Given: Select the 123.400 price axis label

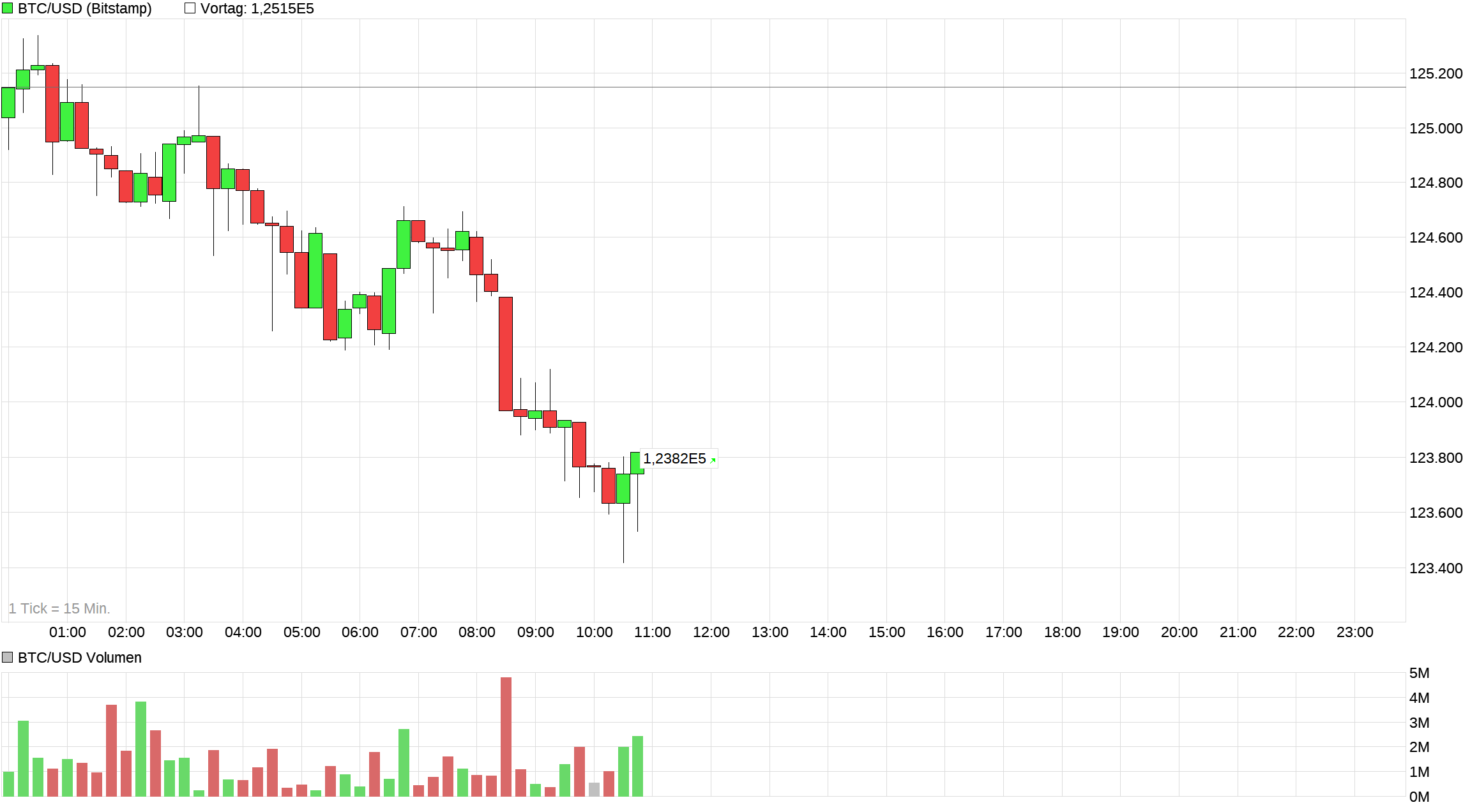Looking at the screenshot, I should tap(1435, 568).
